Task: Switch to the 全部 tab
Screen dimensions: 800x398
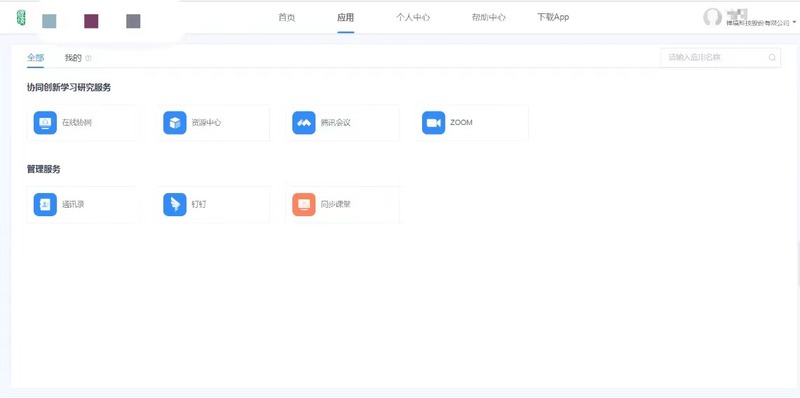Action: click(35, 58)
